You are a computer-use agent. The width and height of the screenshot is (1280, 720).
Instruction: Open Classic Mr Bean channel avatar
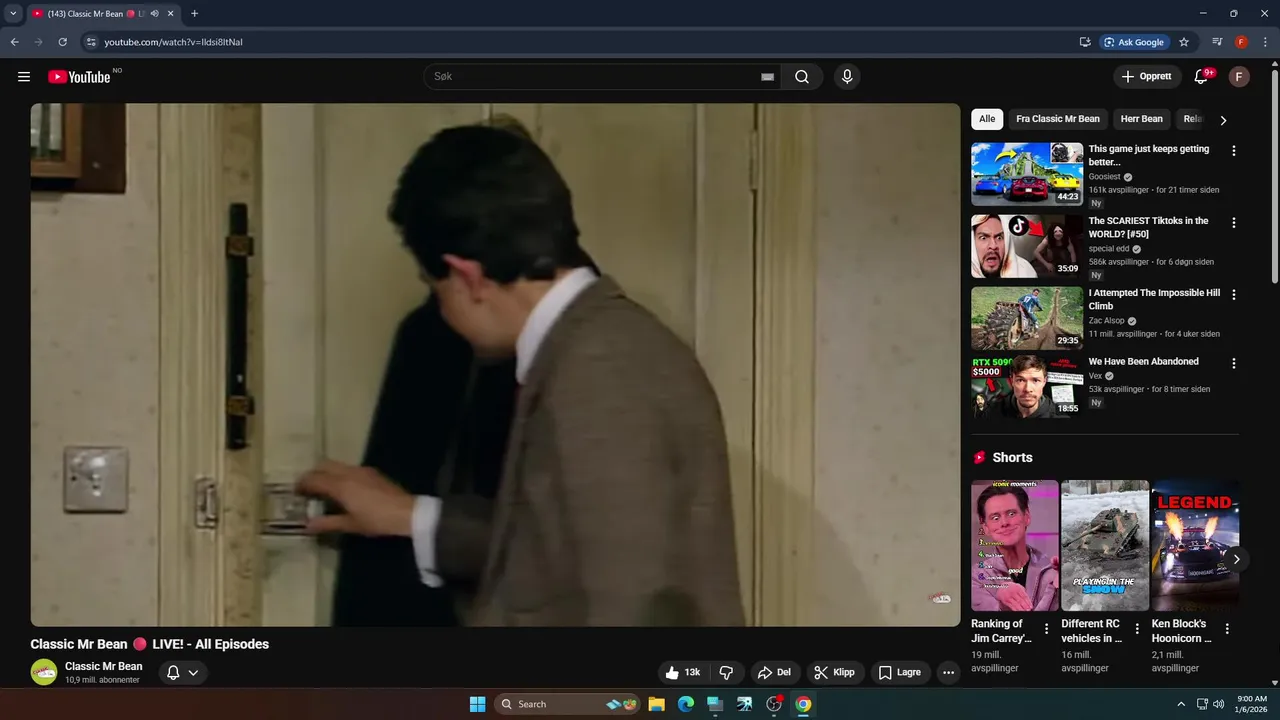44,672
